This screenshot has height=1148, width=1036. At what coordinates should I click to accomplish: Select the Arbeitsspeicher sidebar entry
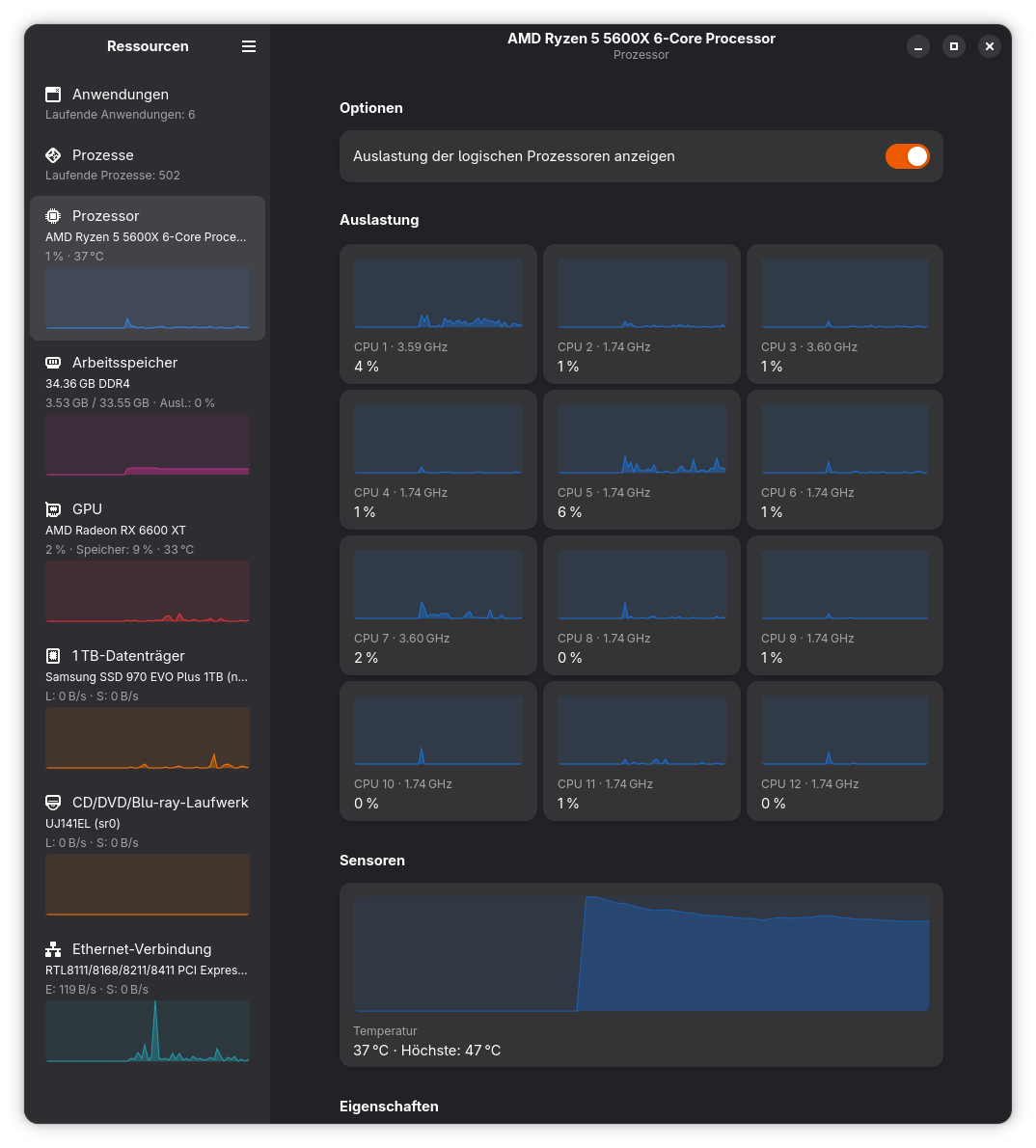pyautogui.click(x=148, y=415)
